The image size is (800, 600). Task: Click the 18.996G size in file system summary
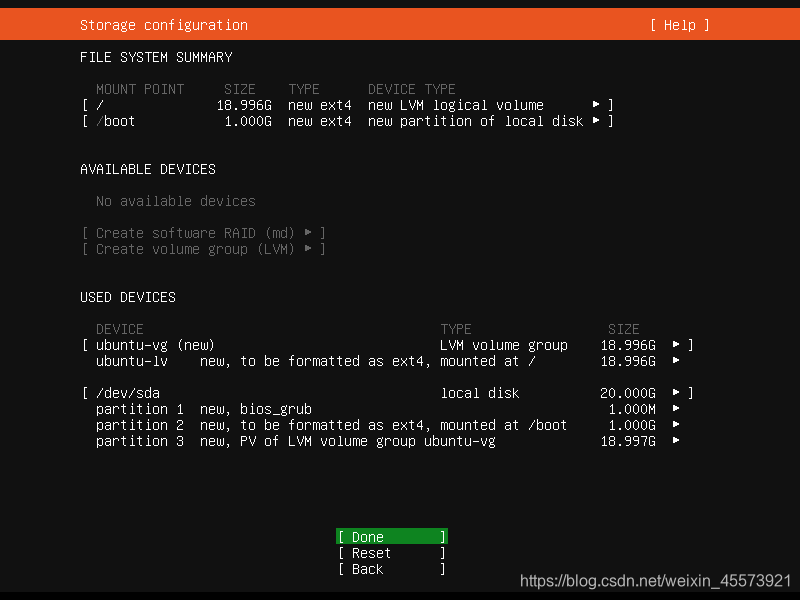tap(244, 105)
